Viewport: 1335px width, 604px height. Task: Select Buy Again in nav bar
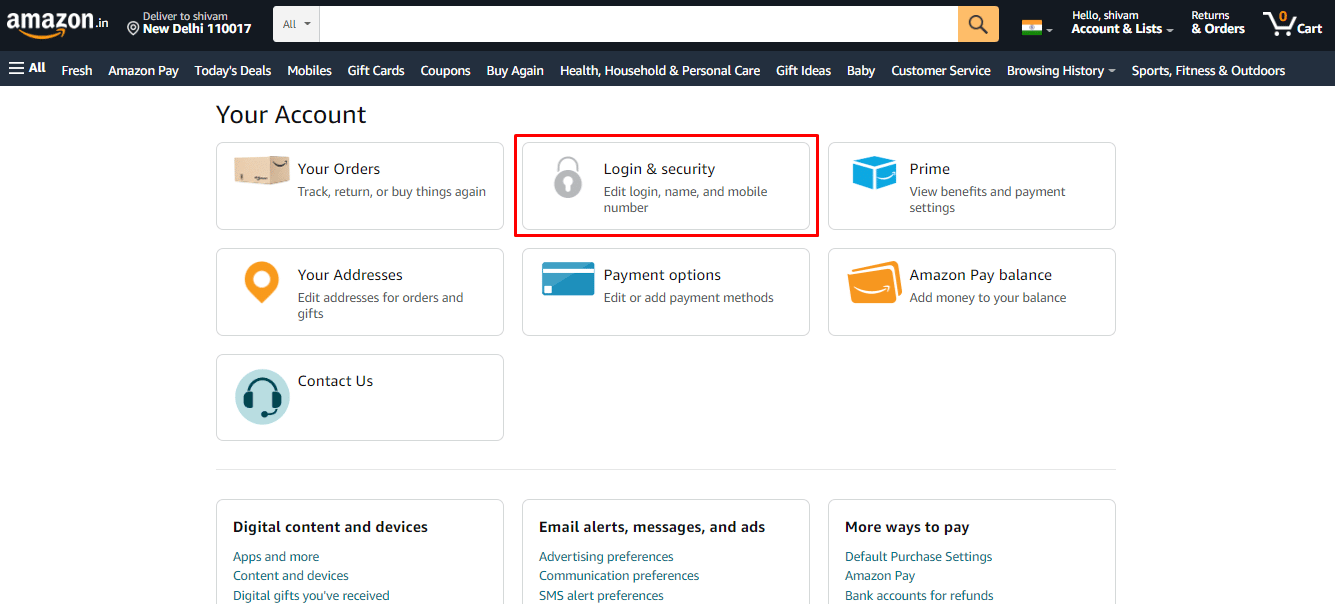pyautogui.click(x=515, y=70)
